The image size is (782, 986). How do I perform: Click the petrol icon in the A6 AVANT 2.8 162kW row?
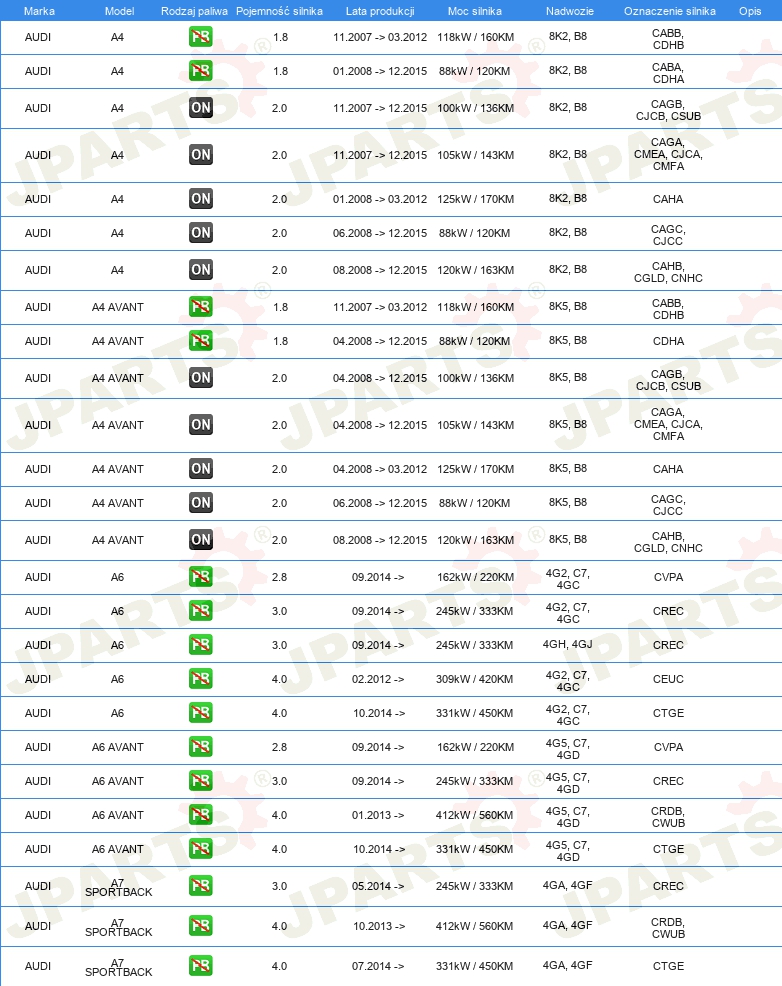point(201,747)
